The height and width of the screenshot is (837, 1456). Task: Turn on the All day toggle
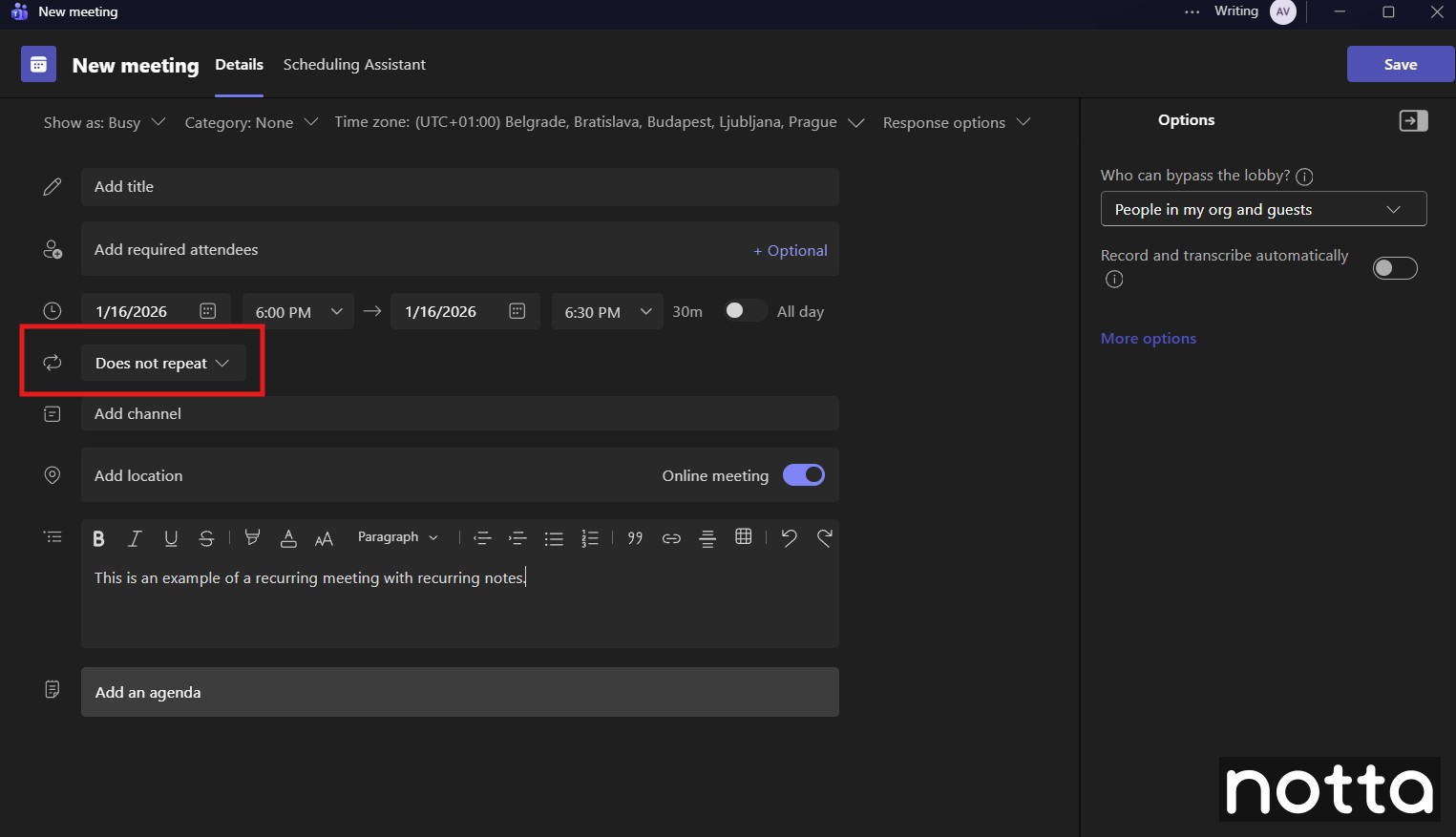point(745,311)
